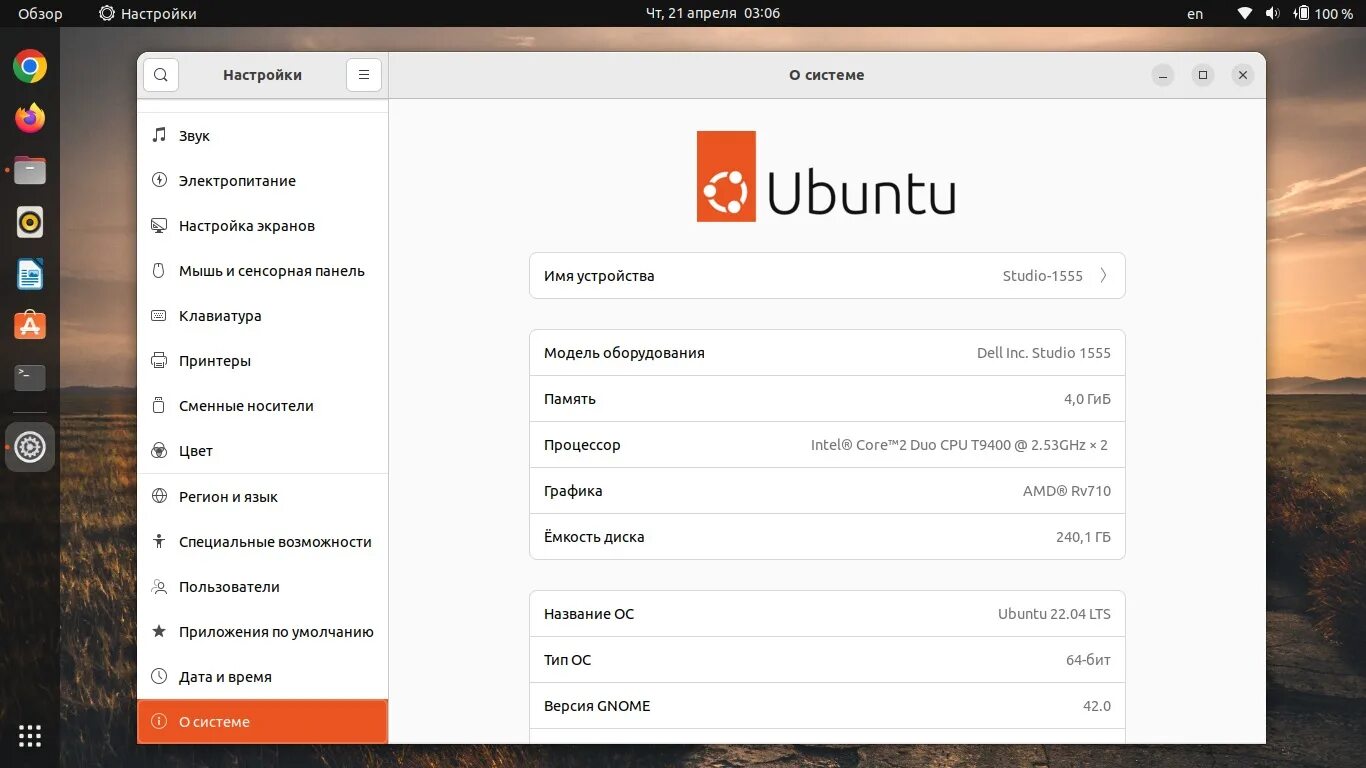Open the Обзор activities overview
Viewport: 1366px width, 768px height.
40,13
